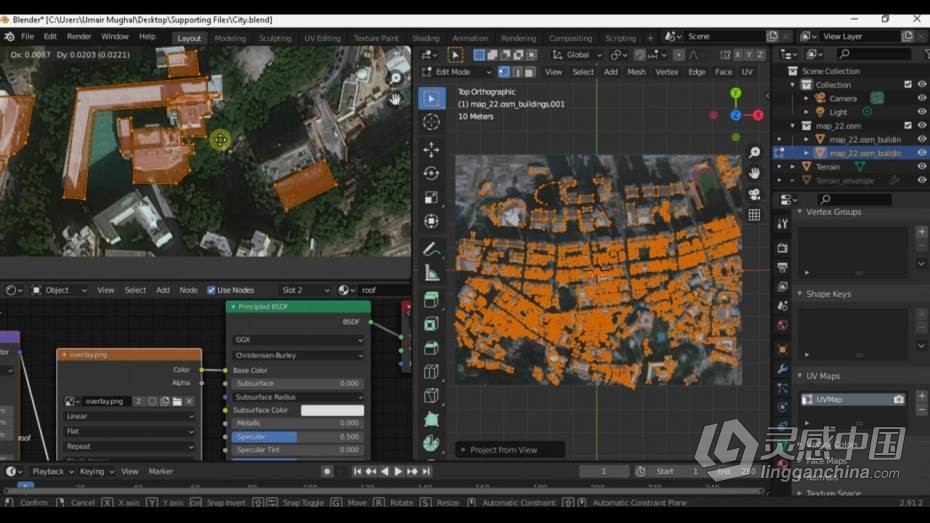The width and height of the screenshot is (930, 523).
Task: Click the red X axis on the gizmo
Action: coord(758,115)
